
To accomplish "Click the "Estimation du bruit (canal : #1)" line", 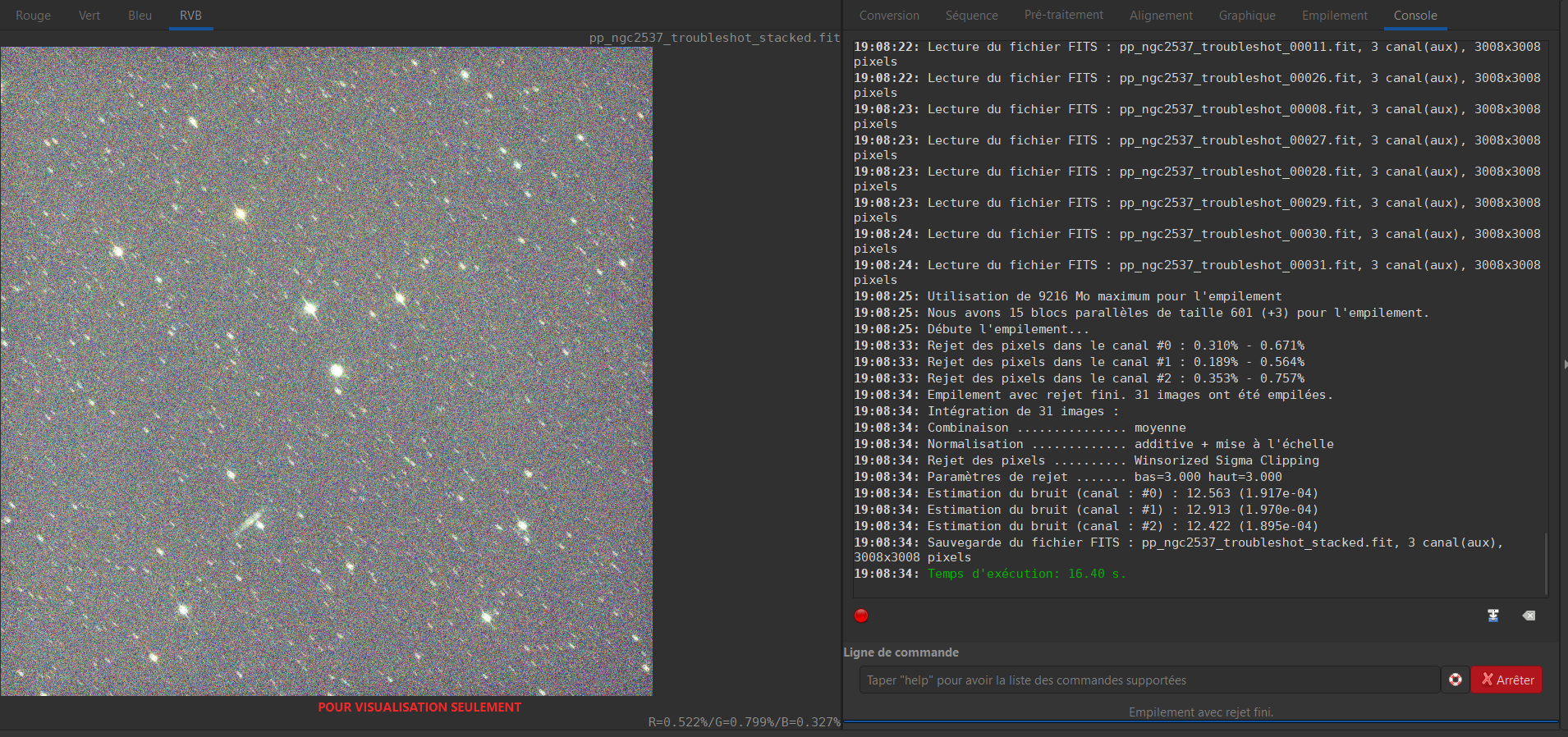I will click(1086, 510).
